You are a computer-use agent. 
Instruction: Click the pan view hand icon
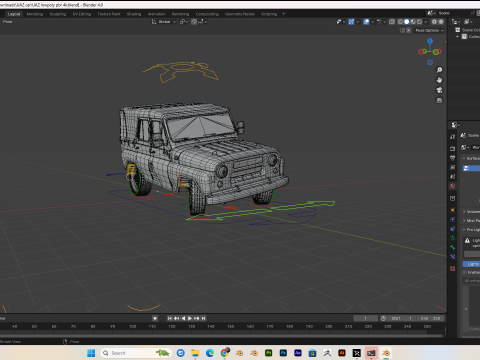point(439,80)
